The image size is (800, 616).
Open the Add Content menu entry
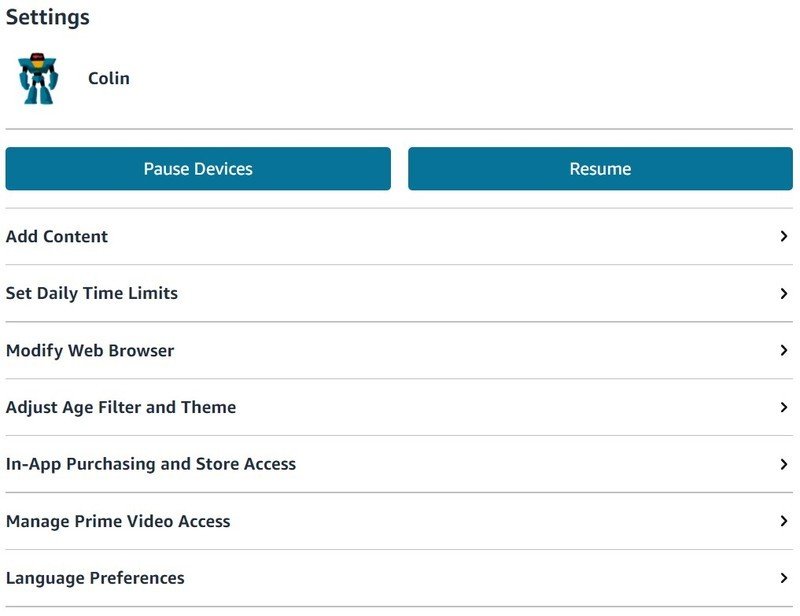[57, 237]
